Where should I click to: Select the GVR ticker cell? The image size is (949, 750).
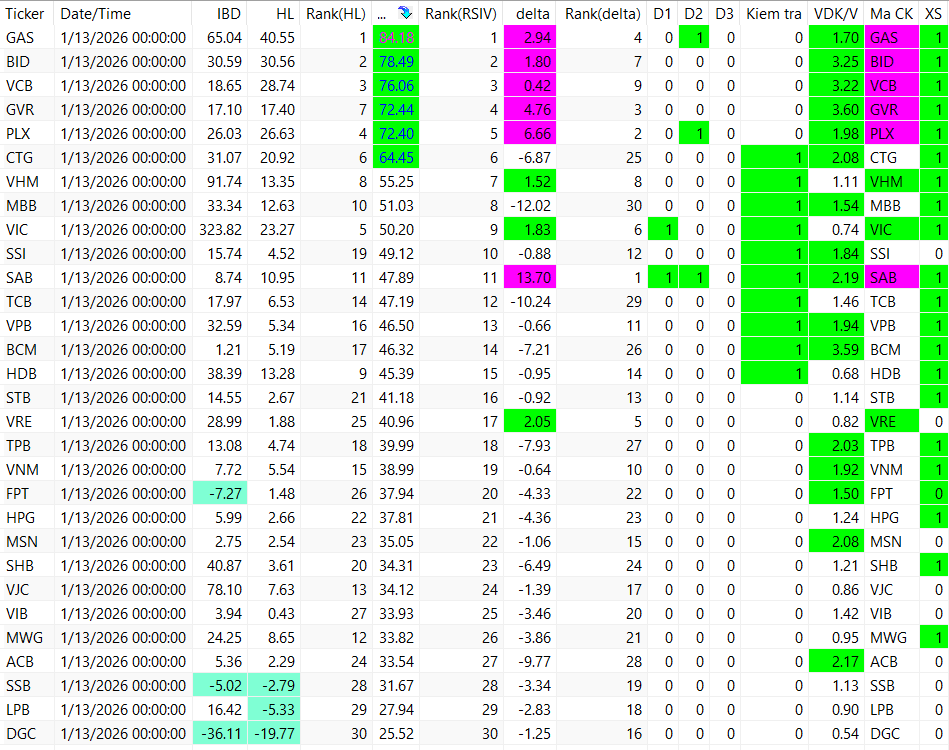pyautogui.click(x=27, y=110)
